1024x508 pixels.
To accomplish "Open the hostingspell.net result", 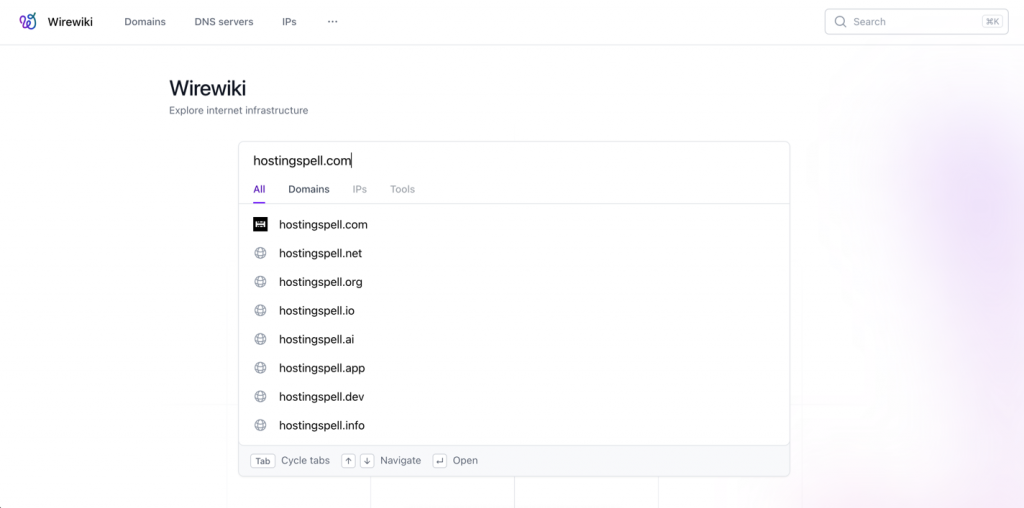I will (514, 253).
